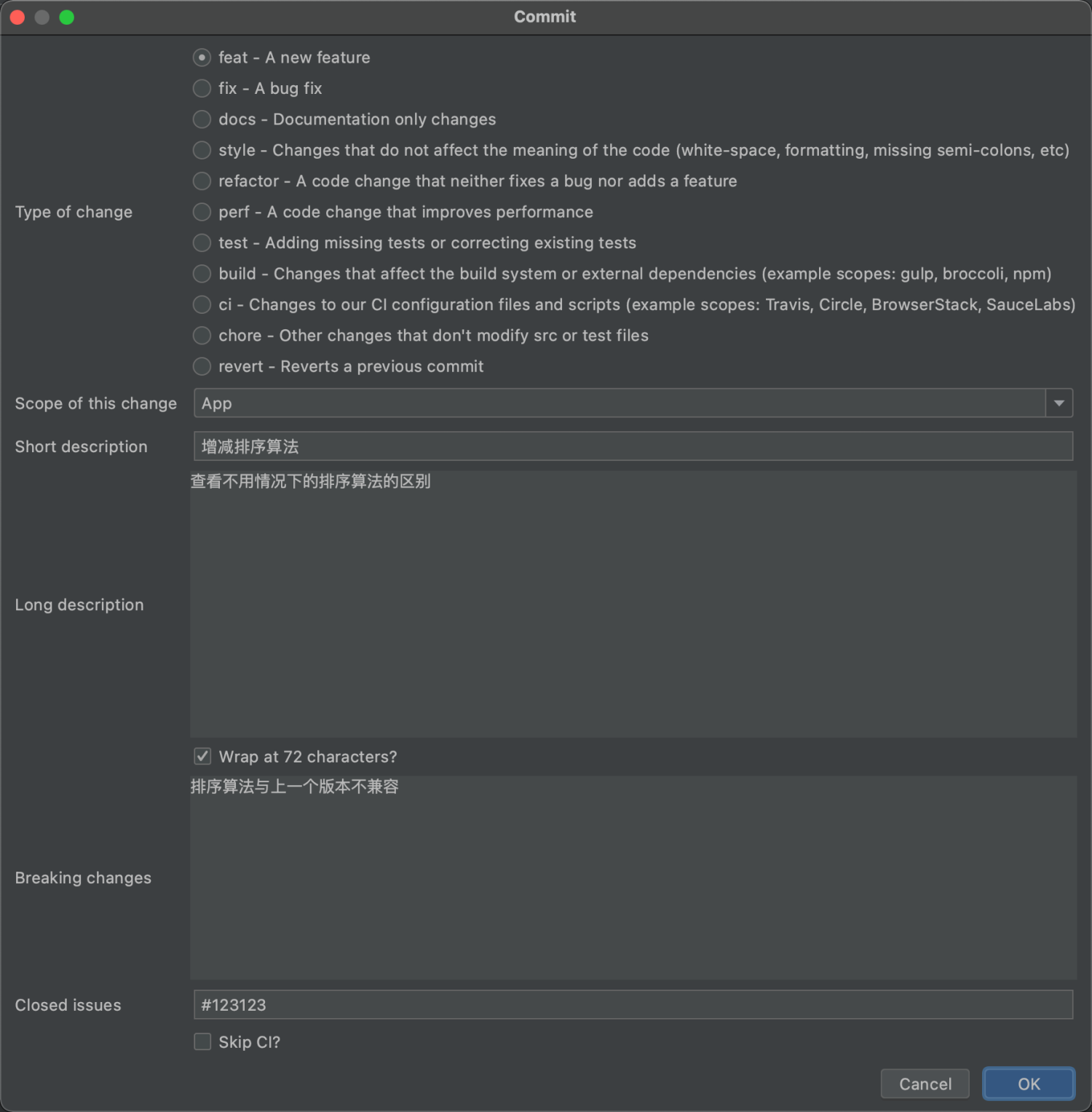Select the 'style' change type radio button
This screenshot has width=1092, height=1112.
[202, 150]
